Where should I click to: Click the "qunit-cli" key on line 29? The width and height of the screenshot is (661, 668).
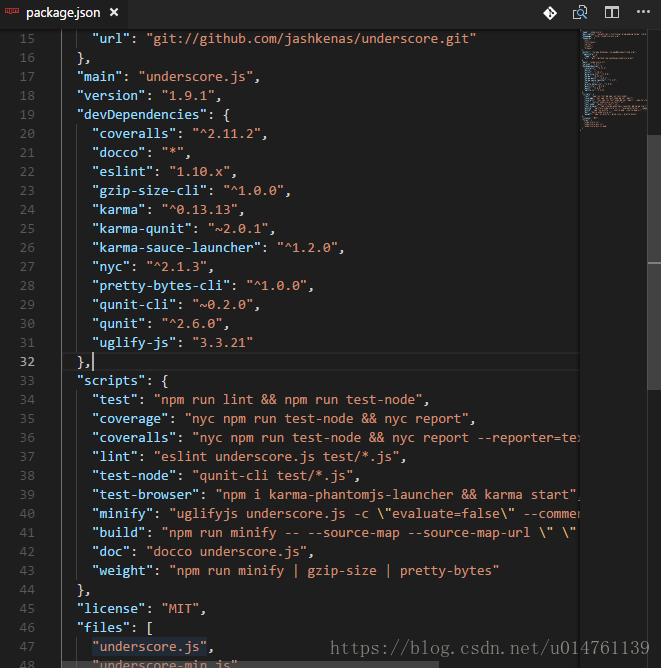[134, 305]
